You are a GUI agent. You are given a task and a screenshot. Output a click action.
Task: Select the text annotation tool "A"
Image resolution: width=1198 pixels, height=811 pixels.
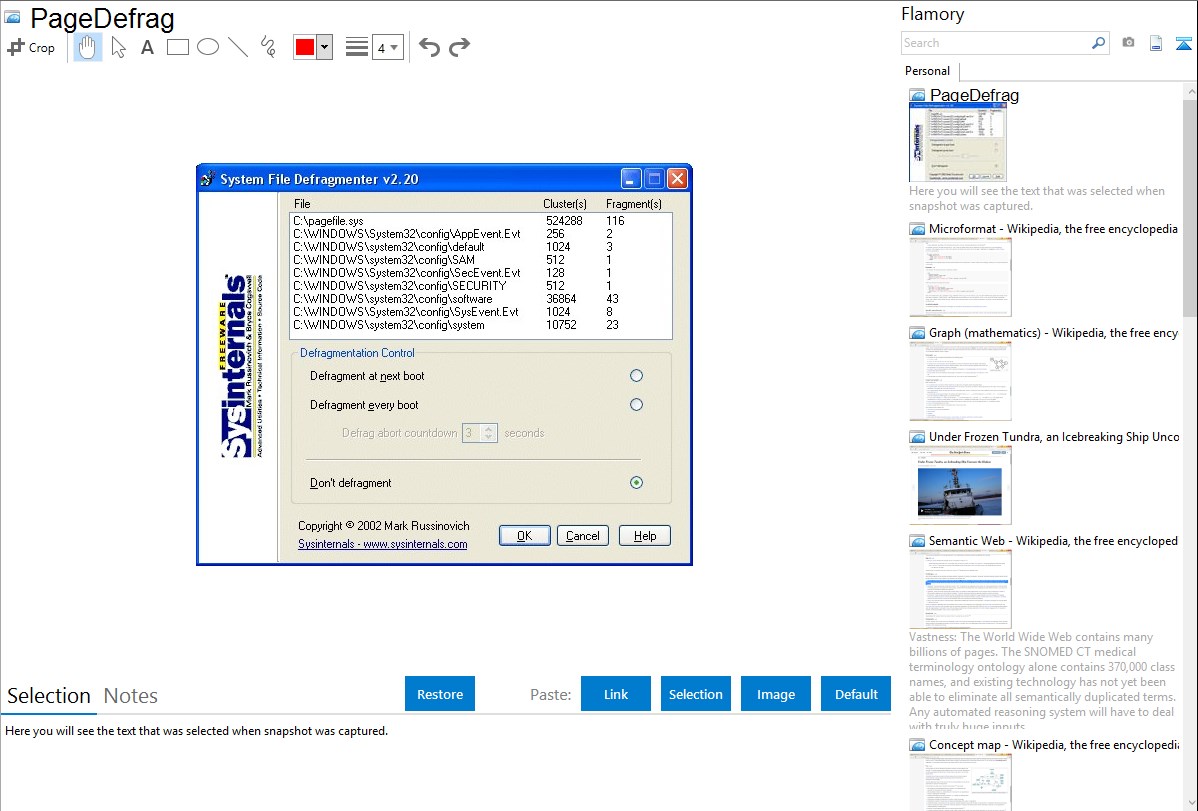pyautogui.click(x=147, y=47)
